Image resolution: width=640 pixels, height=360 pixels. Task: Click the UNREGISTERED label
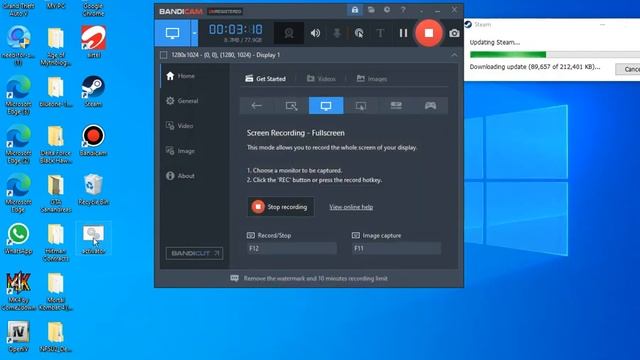[225, 11]
